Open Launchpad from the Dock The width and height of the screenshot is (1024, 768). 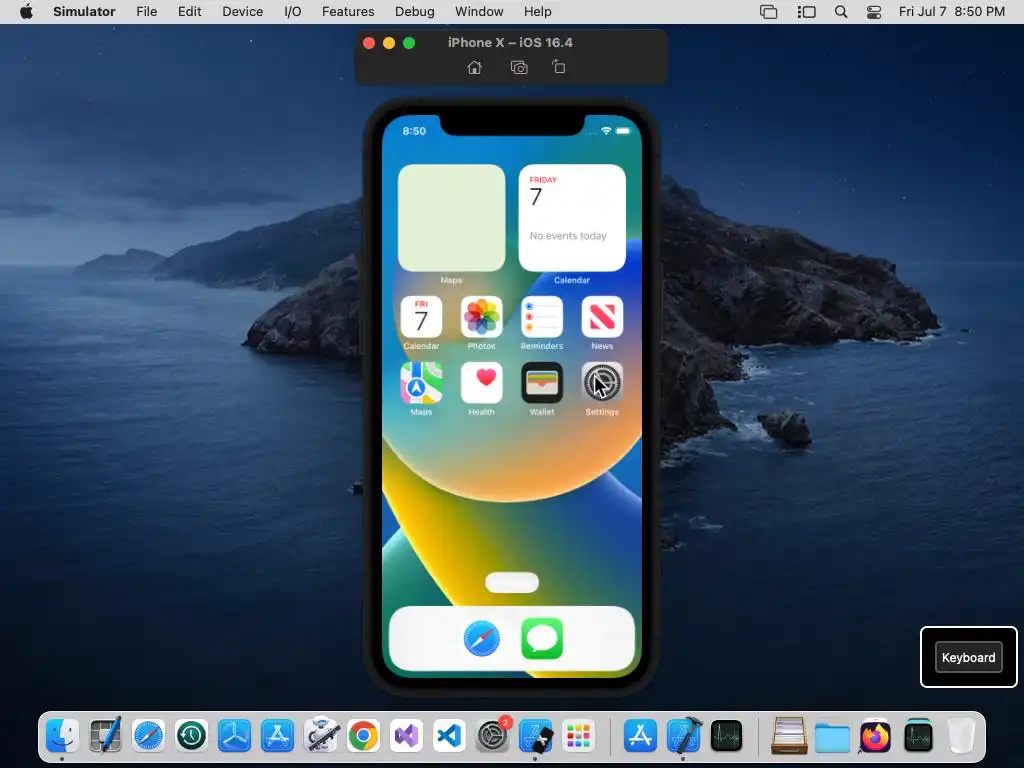coord(579,736)
